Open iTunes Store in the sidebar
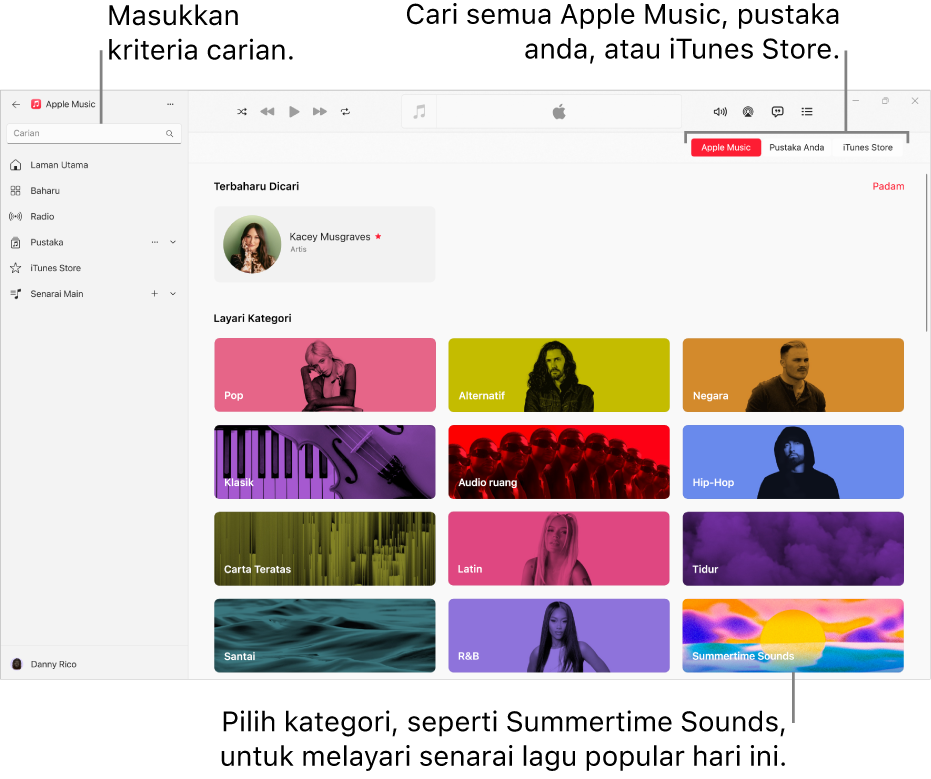Viewport: 931px width, 779px height. pyautogui.click(x=94, y=268)
